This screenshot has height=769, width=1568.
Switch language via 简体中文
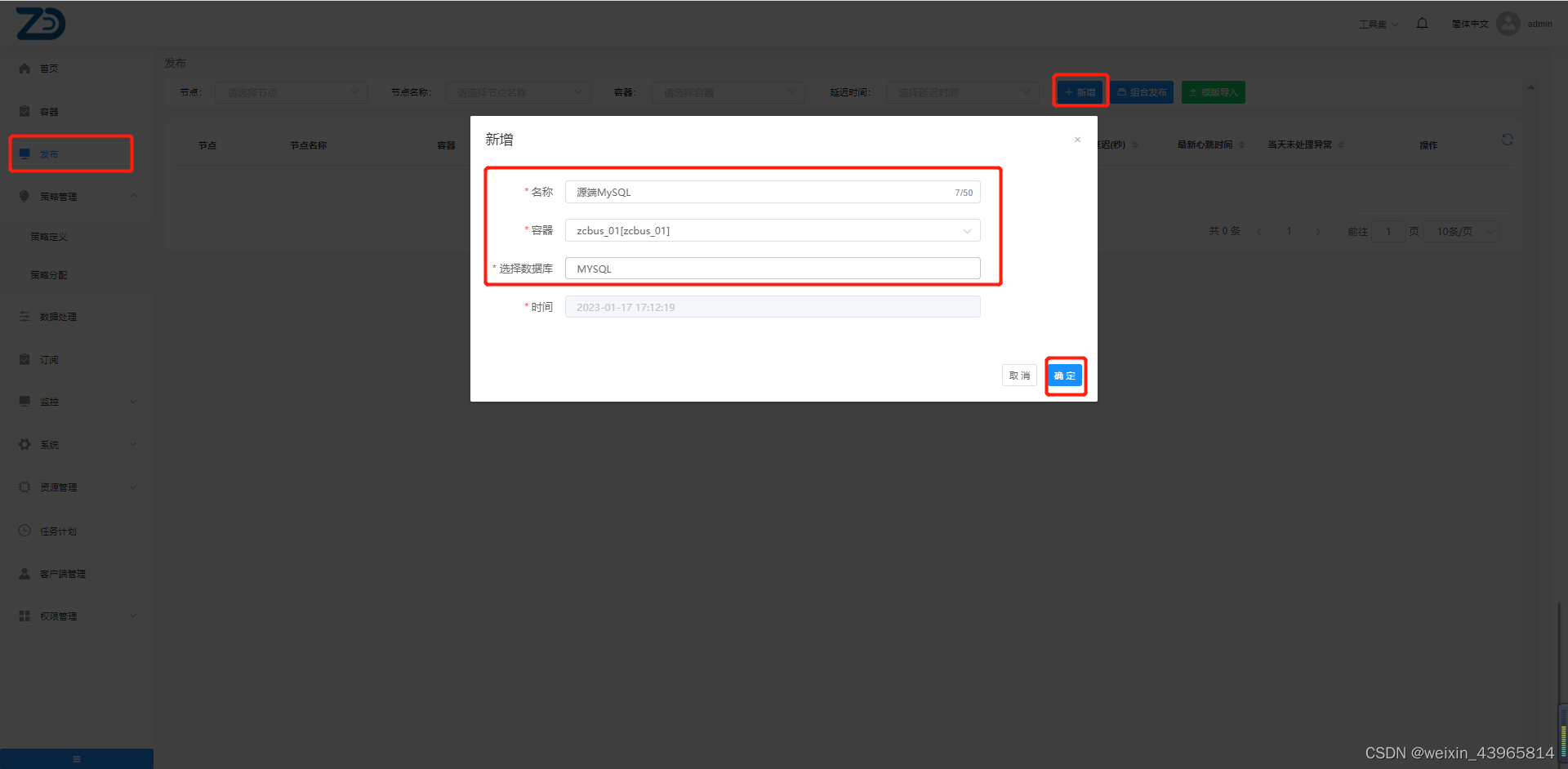pos(1470,24)
